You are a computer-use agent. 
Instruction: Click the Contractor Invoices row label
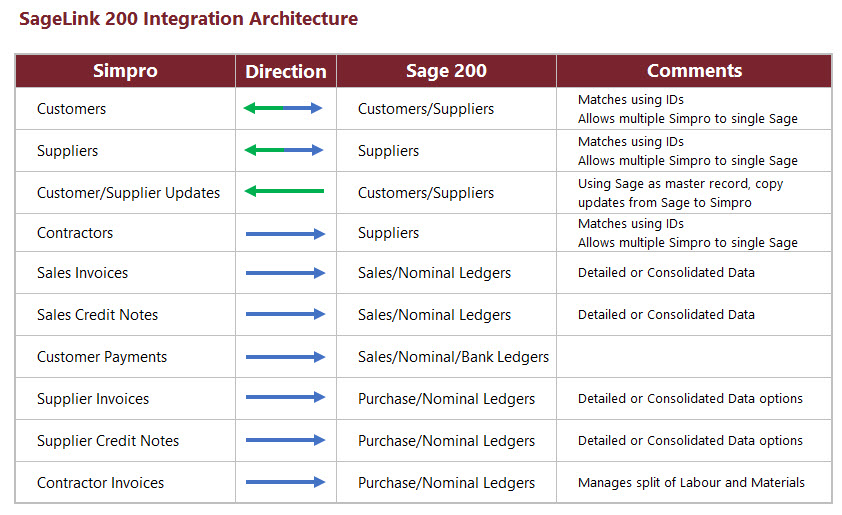(100, 483)
